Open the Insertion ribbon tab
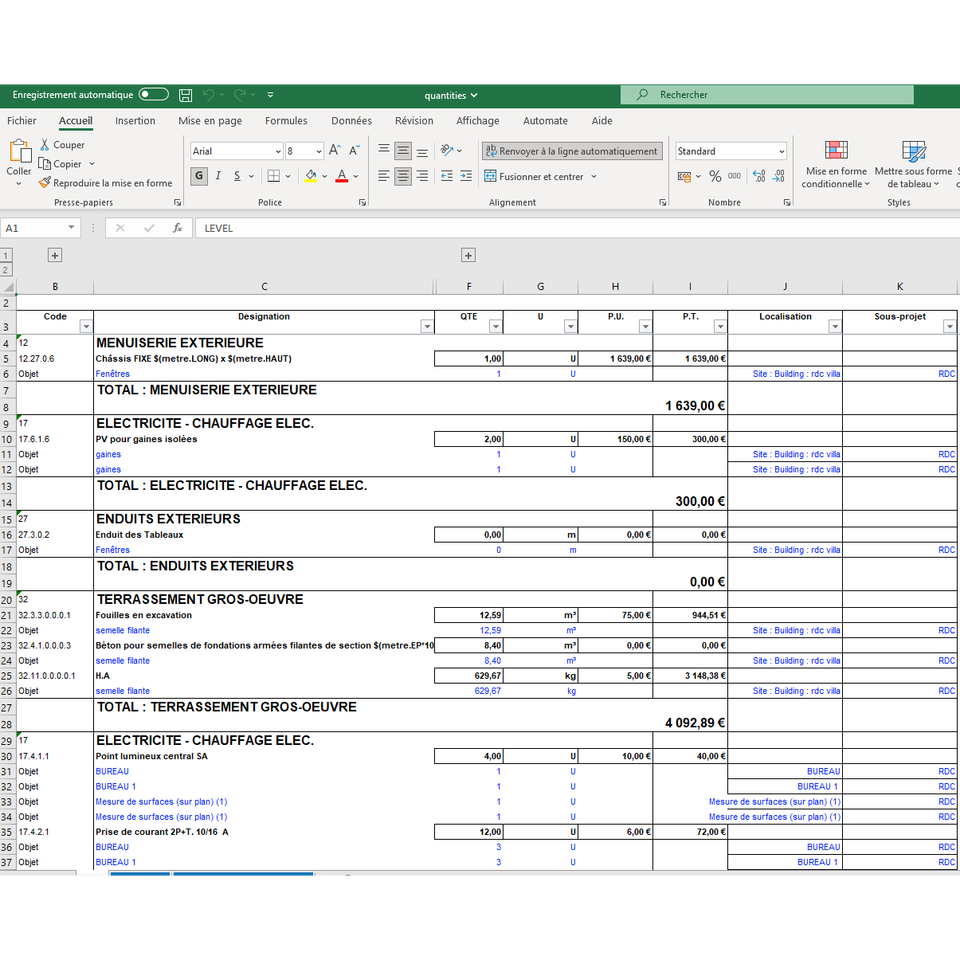The width and height of the screenshot is (960, 960). (x=135, y=121)
